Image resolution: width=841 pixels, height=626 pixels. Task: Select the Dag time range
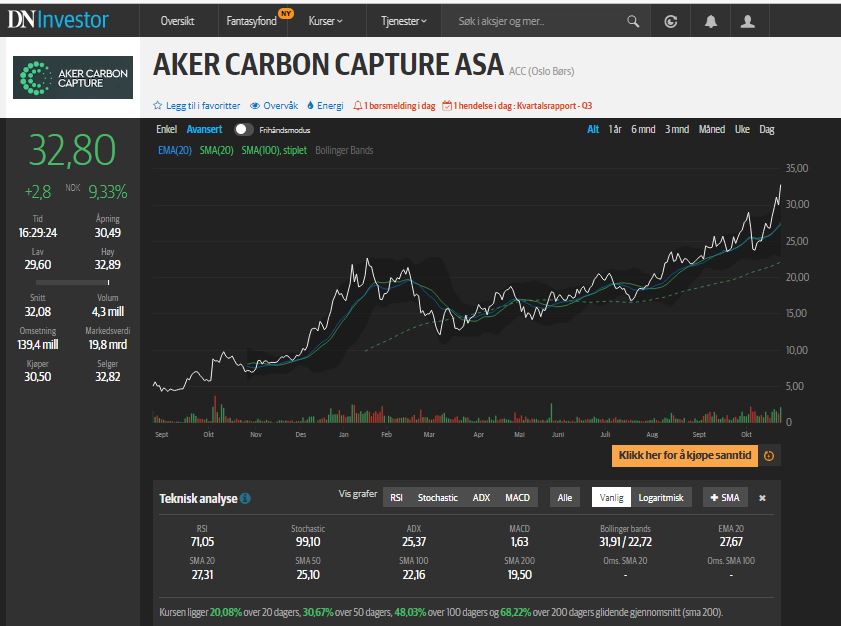[767, 129]
